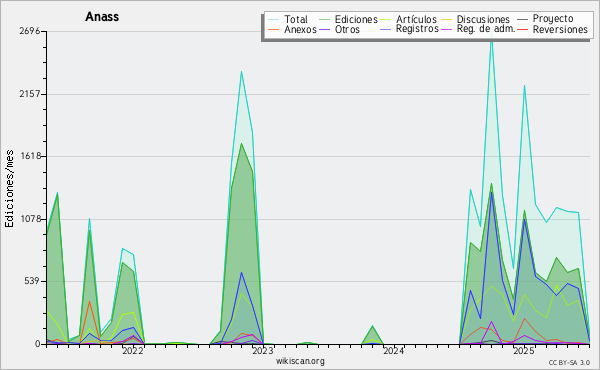Click the 'Ediciones/mes' axis title

9,189
